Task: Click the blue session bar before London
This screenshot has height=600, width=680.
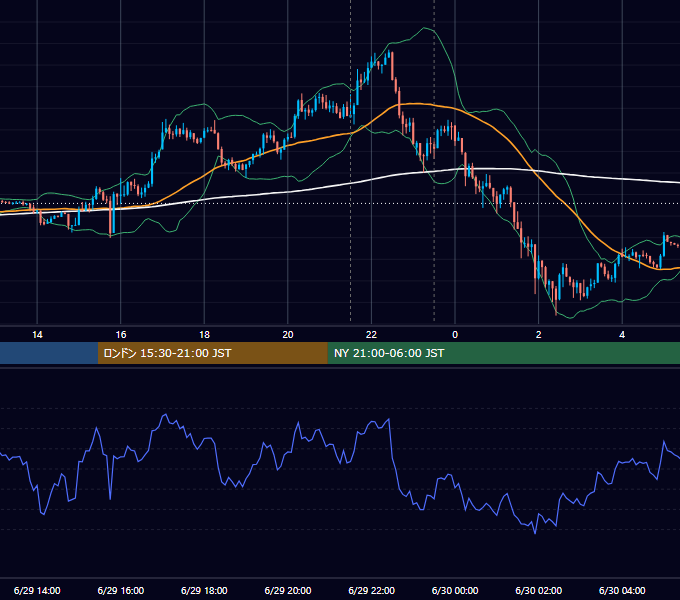Action: [49, 353]
